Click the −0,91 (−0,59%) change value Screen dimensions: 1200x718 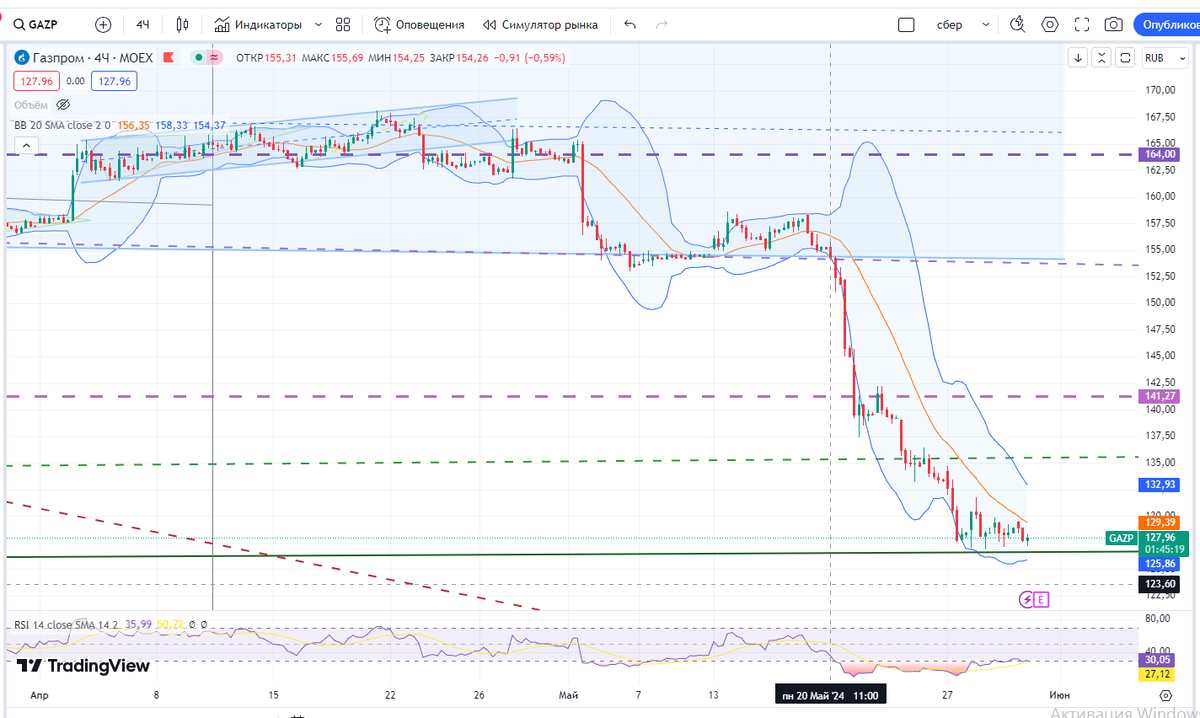pyautogui.click(x=528, y=58)
